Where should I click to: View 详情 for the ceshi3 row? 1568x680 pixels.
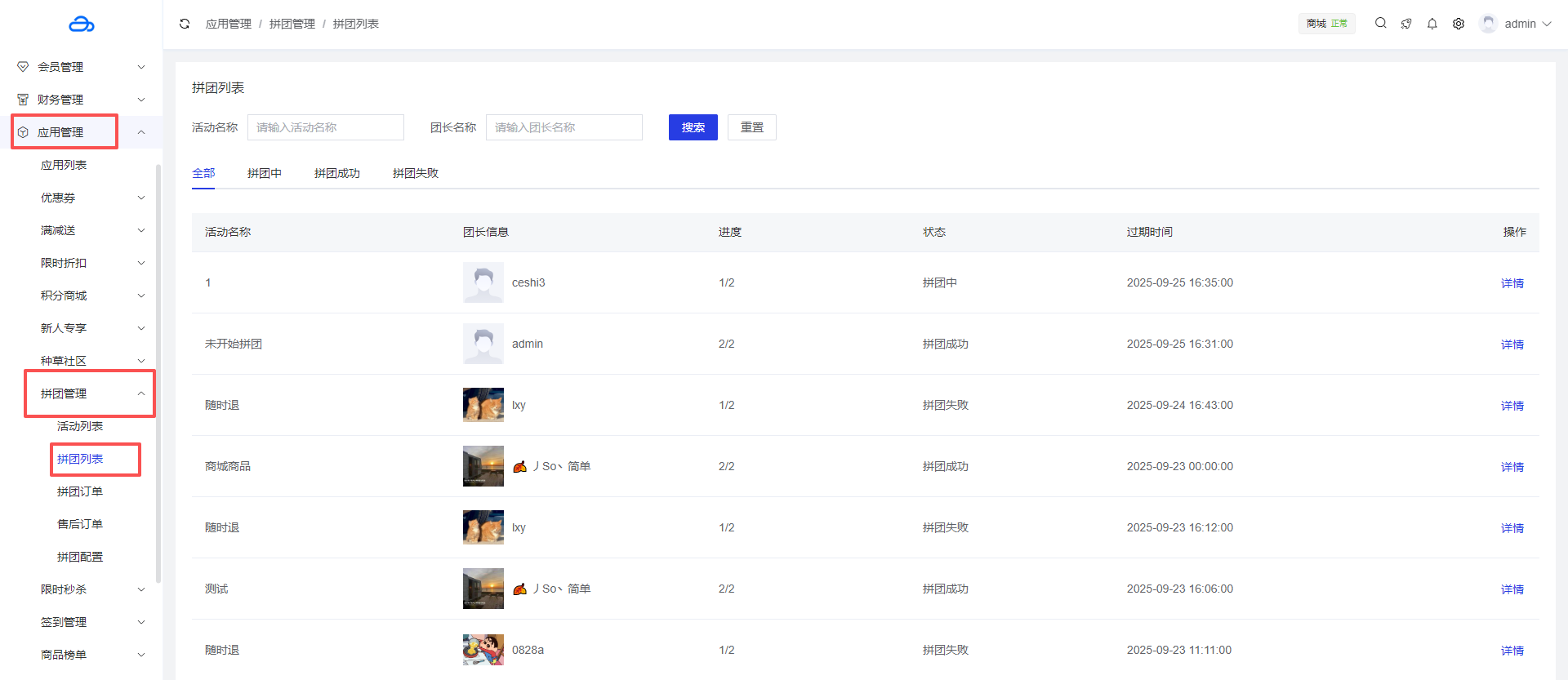coord(1512,283)
